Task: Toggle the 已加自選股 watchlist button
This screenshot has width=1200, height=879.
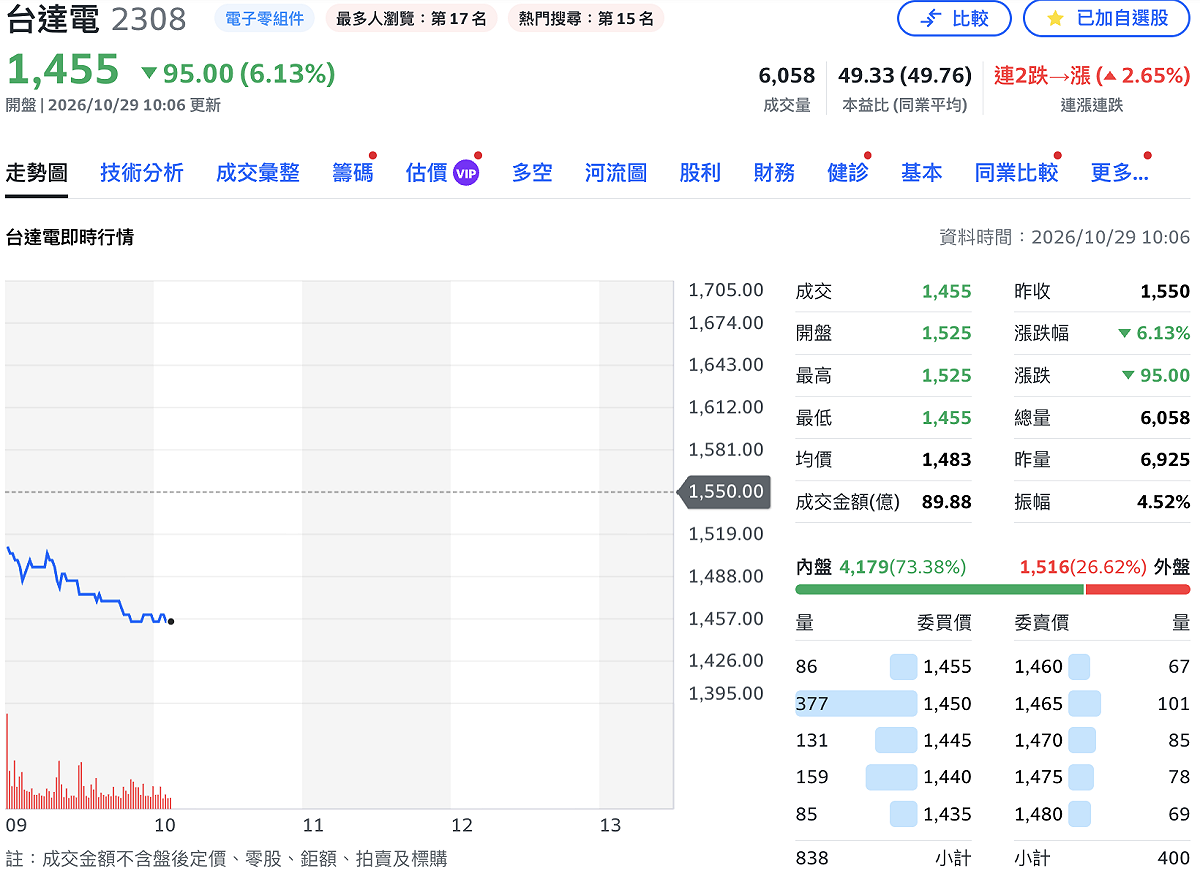Action: pyautogui.click(x=1107, y=18)
